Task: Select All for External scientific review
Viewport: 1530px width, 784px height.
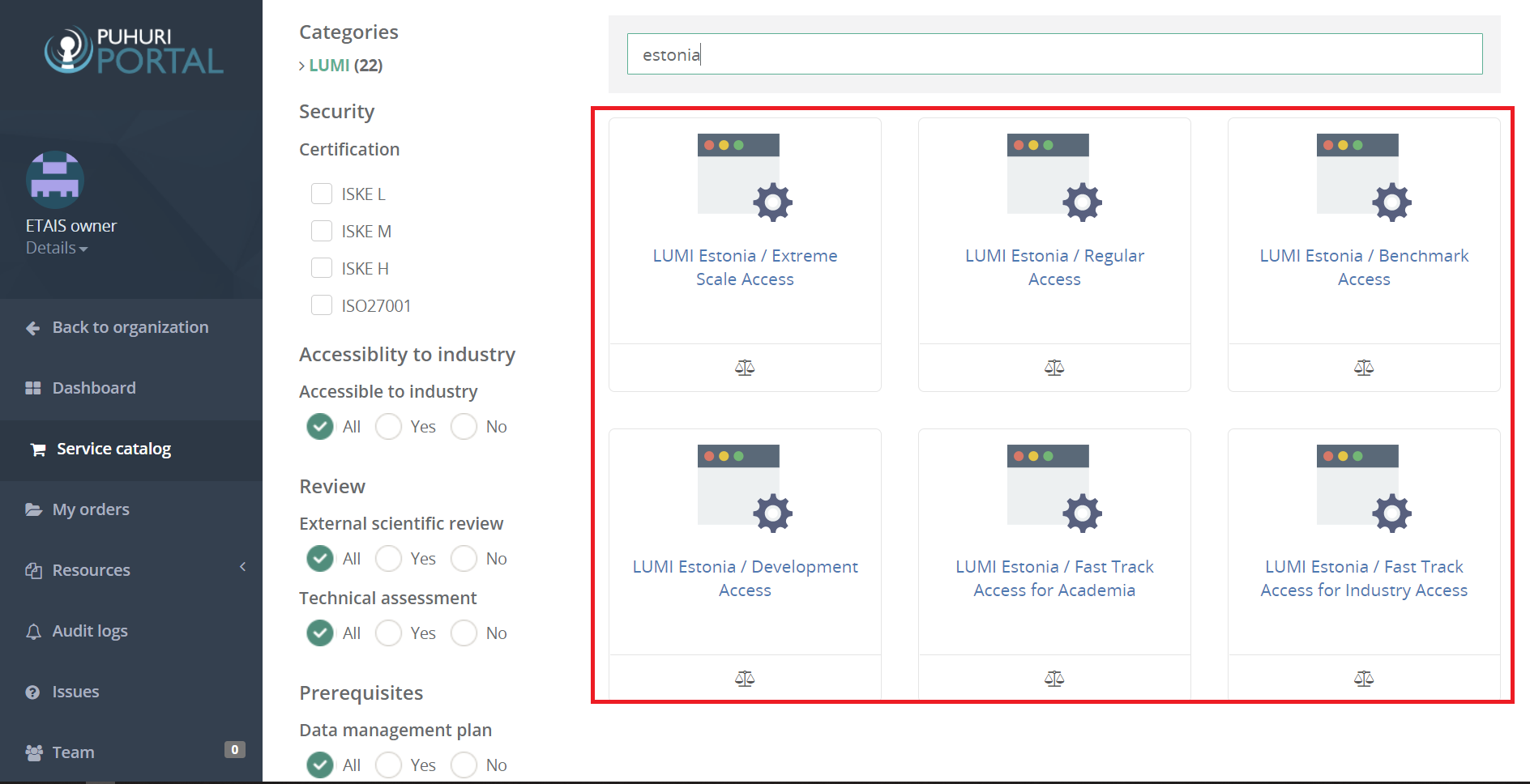Action: (x=320, y=558)
